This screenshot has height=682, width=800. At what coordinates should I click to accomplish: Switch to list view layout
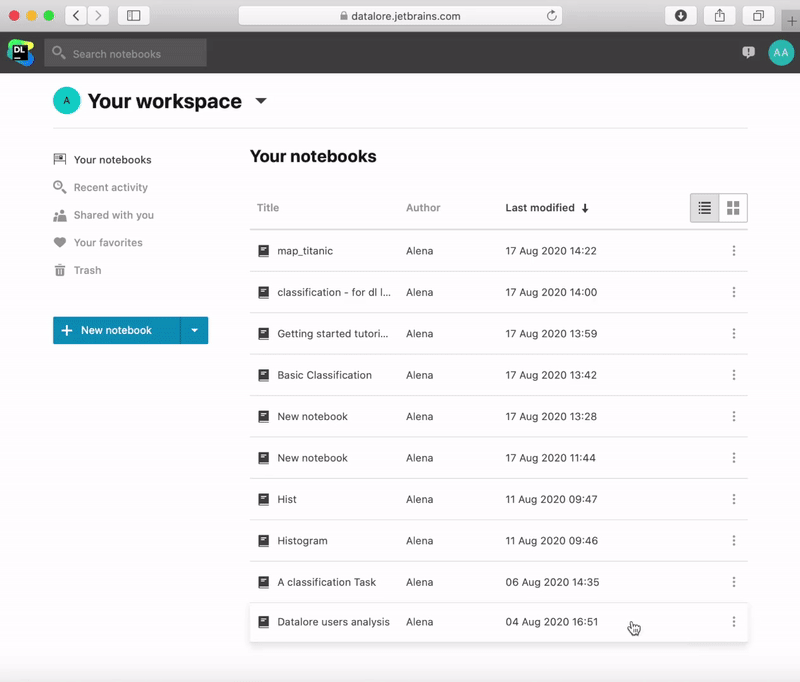705,208
